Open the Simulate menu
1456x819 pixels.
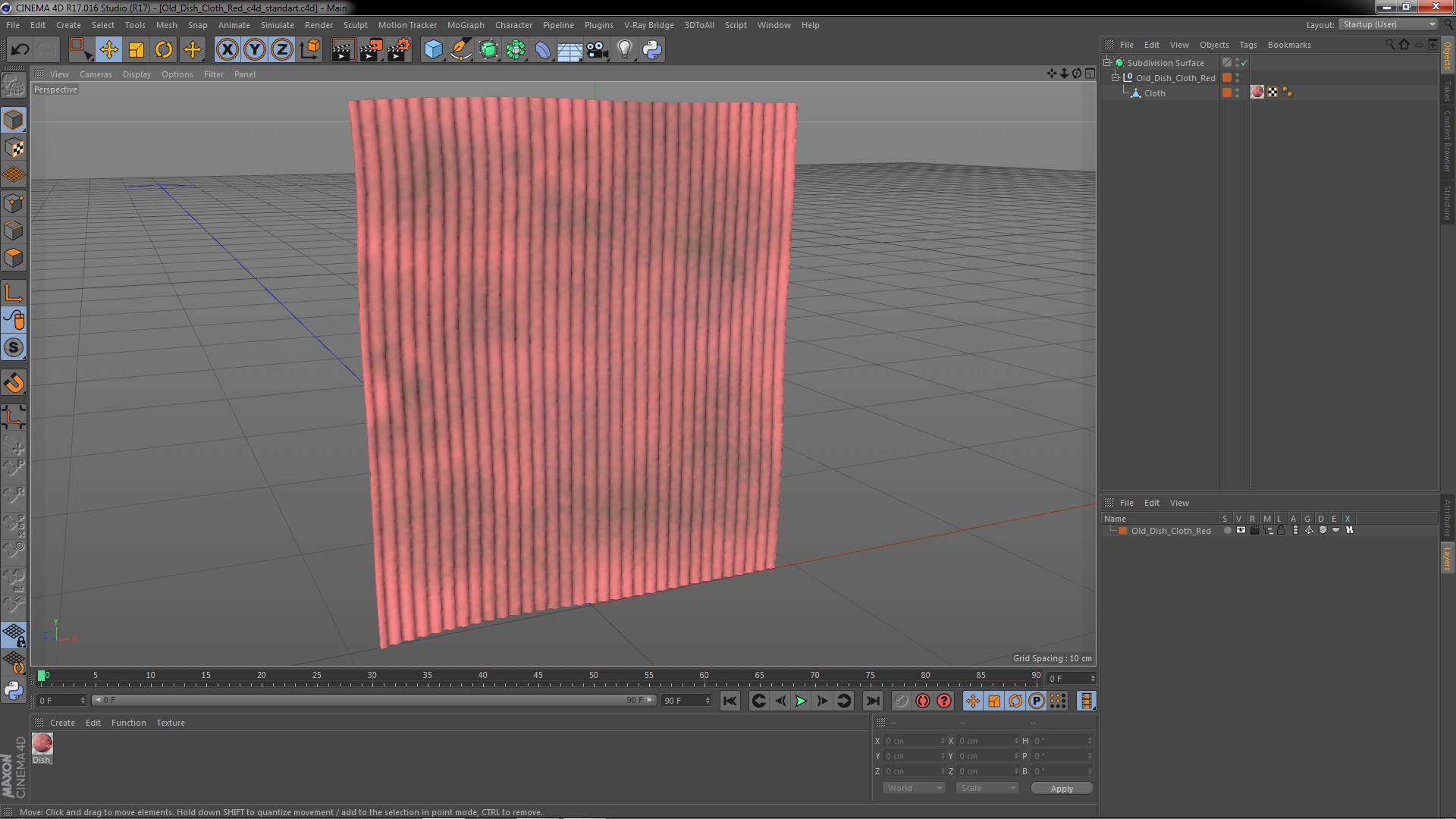pyautogui.click(x=277, y=25)
